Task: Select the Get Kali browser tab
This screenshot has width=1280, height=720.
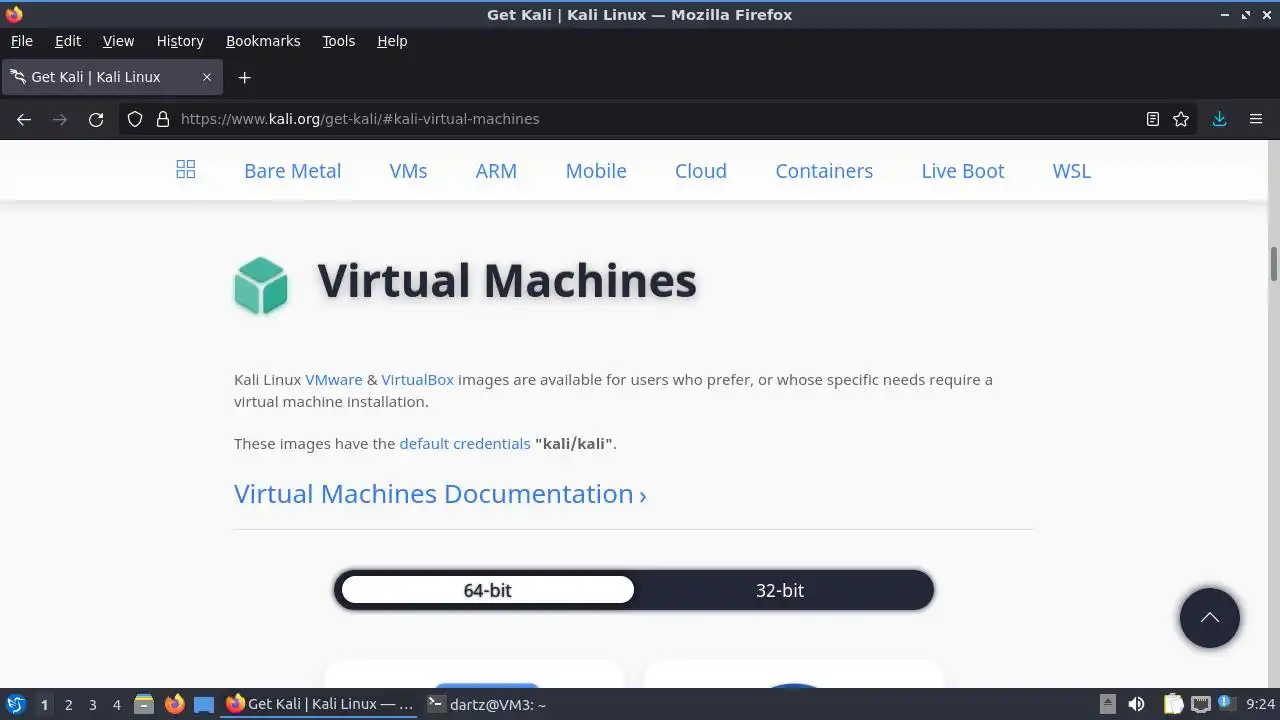Action: [110, 77]
